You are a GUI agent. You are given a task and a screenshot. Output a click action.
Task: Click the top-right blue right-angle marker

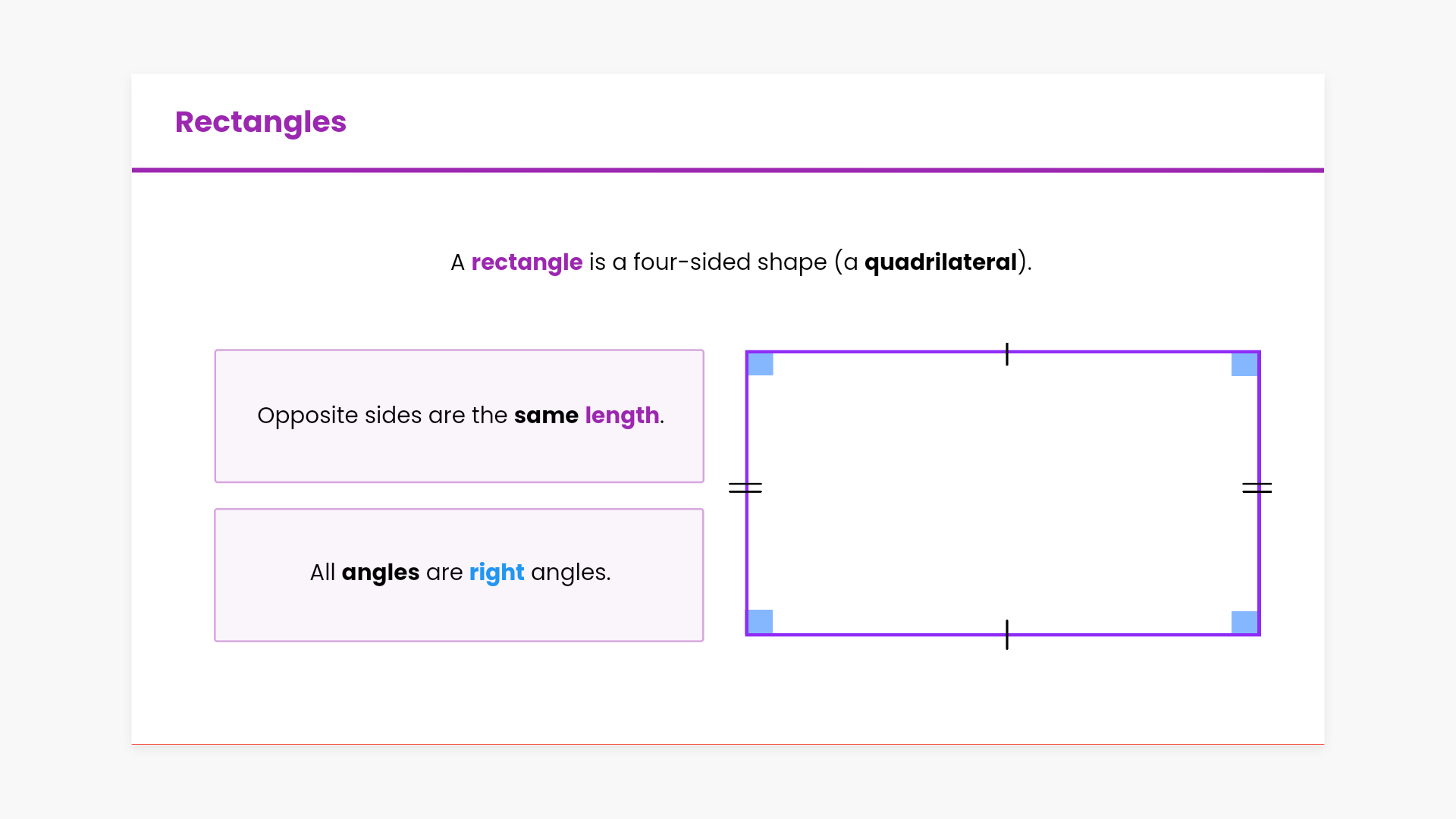(1244, 364)
